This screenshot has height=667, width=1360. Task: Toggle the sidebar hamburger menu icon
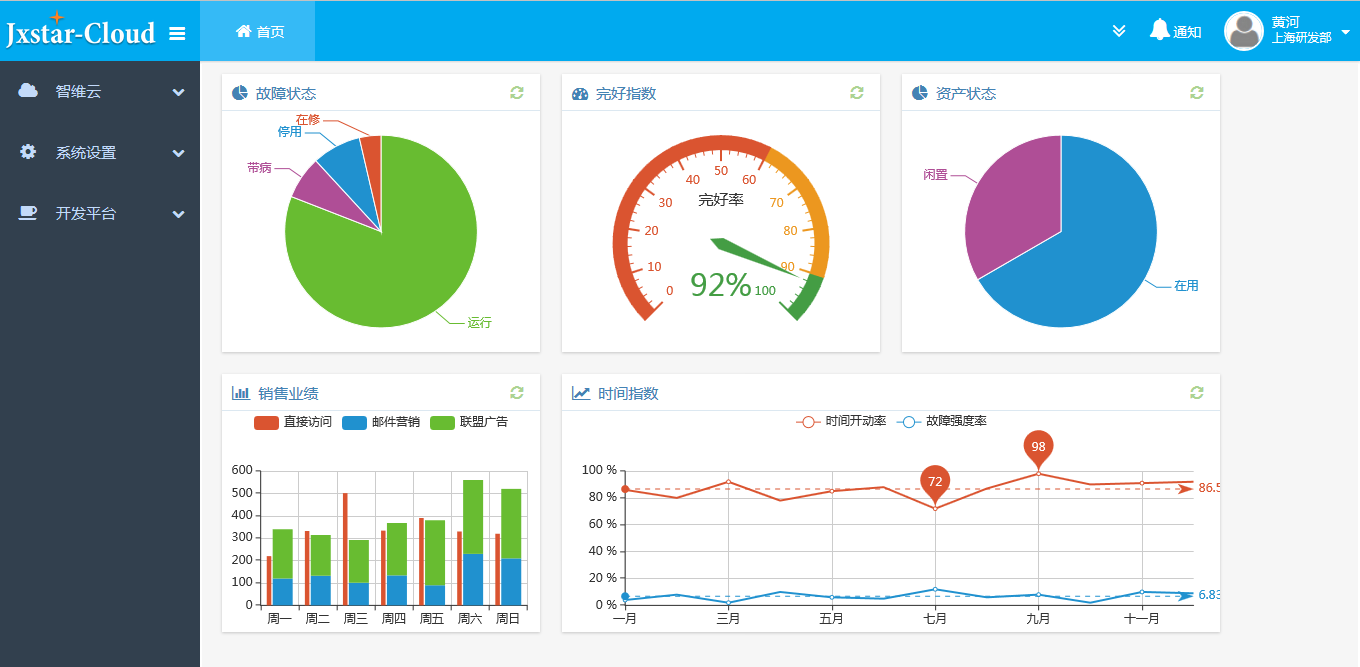click(177, 33)
